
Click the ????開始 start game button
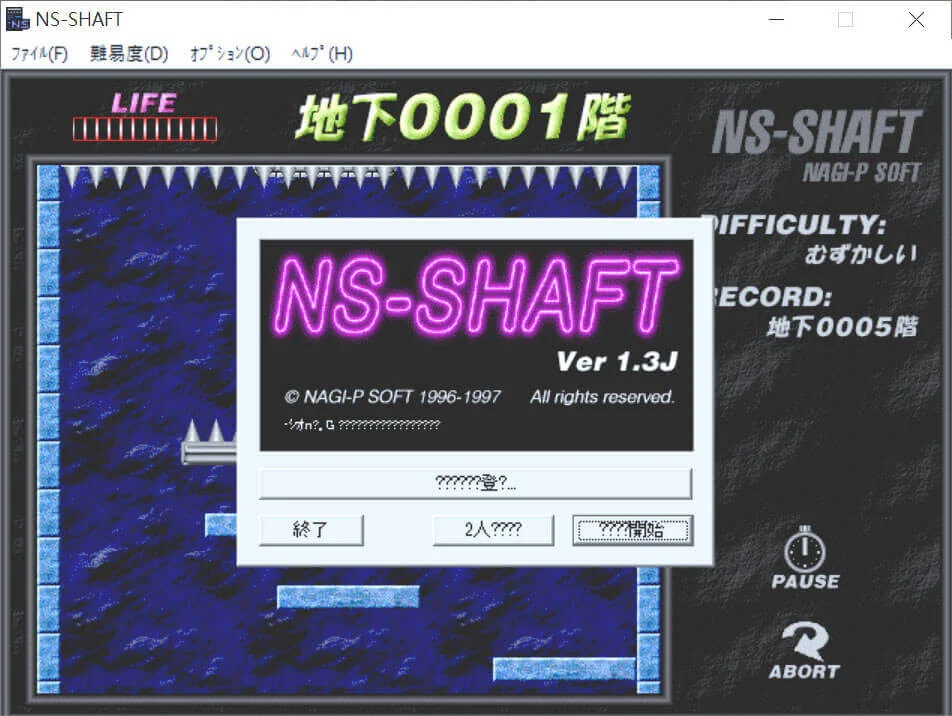click(632, 530)
